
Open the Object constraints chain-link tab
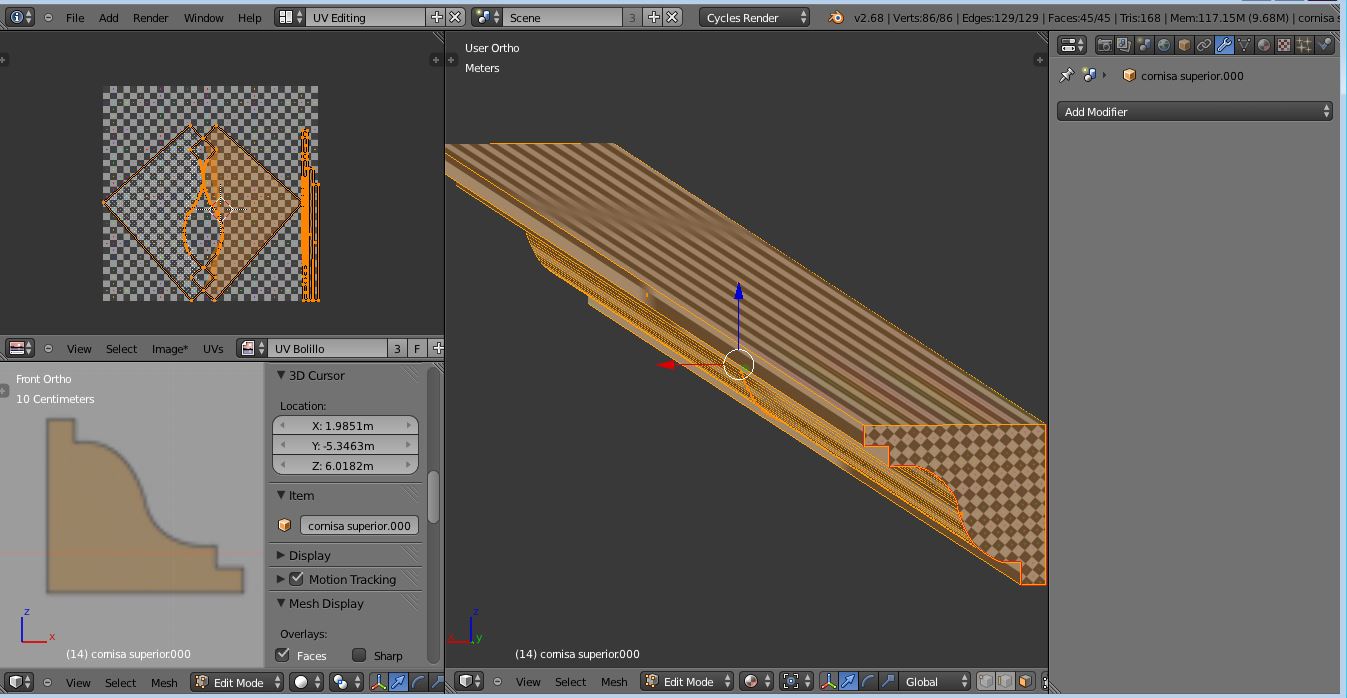point(1204,45)
